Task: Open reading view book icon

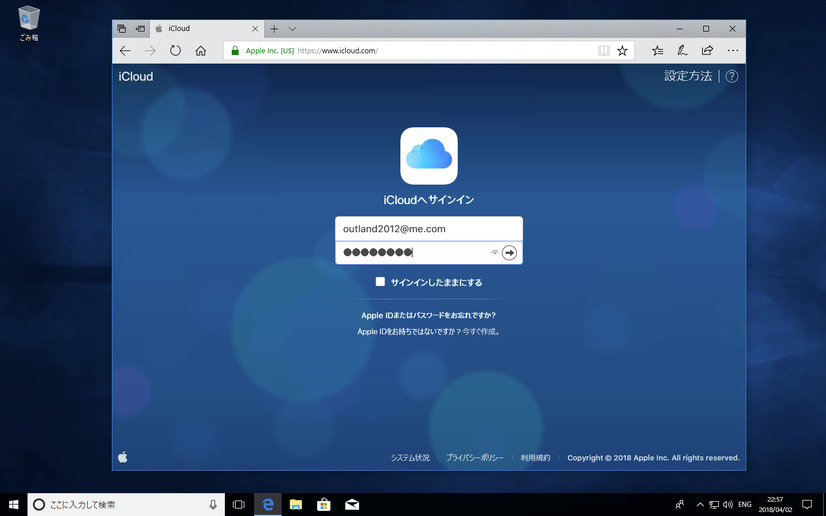Action: (x=604, y=51)
